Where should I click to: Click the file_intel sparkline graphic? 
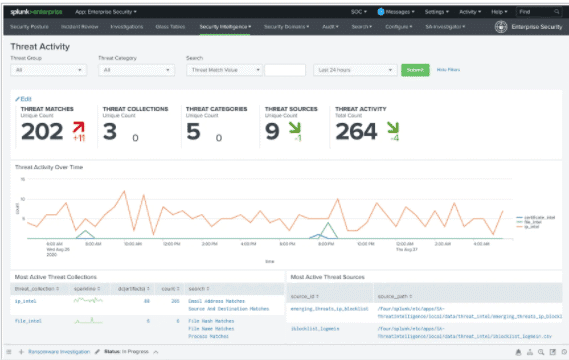[x=88, y=320]
